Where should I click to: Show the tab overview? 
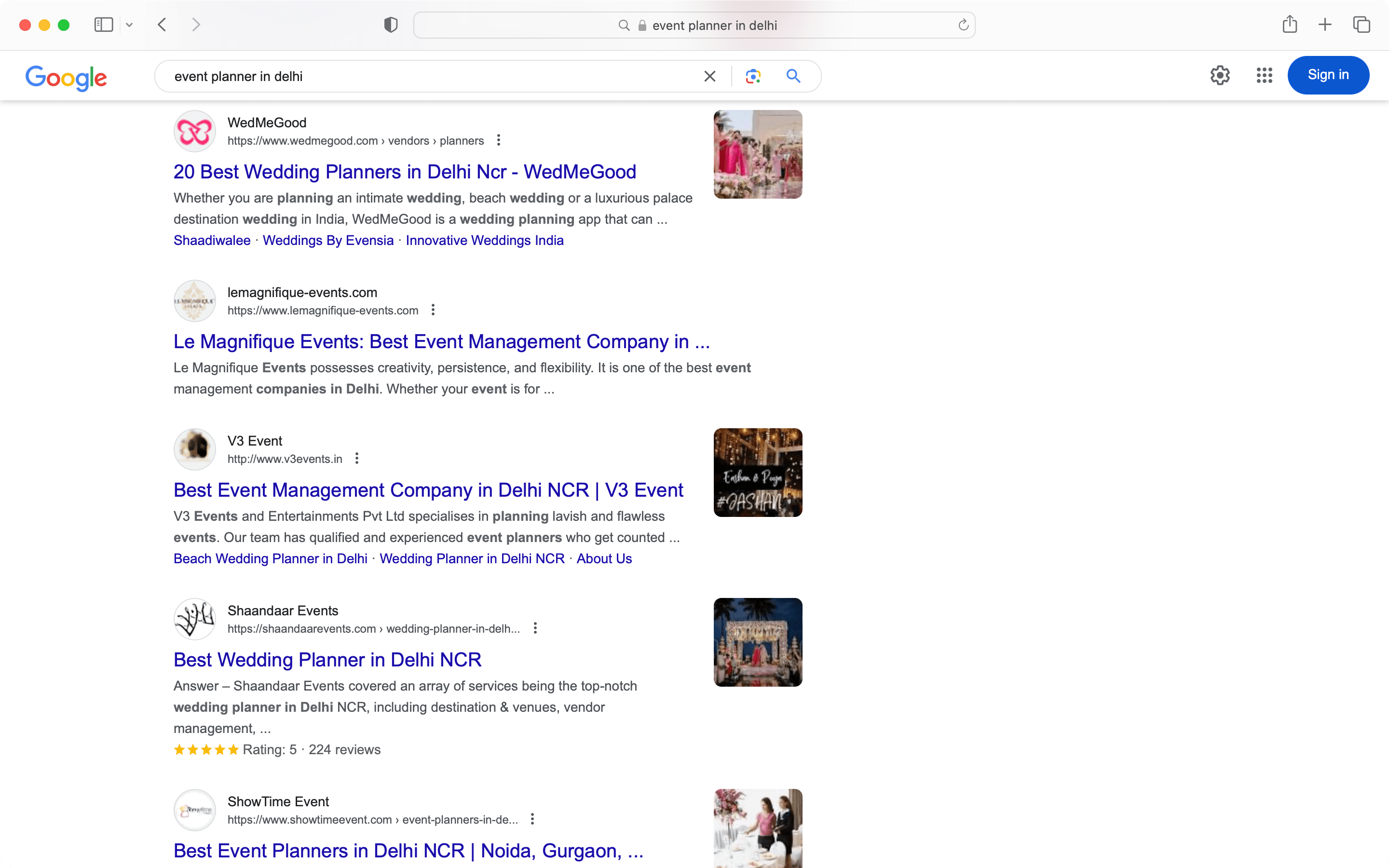coord(1362,25)
